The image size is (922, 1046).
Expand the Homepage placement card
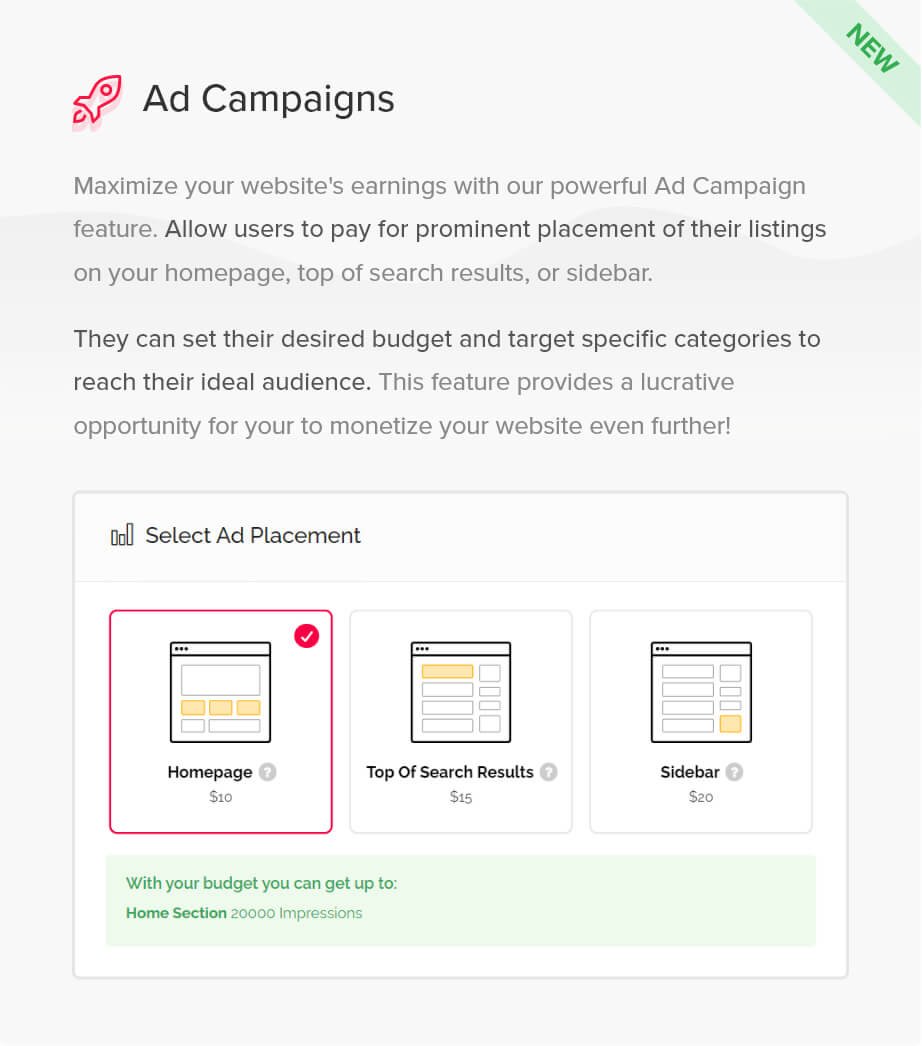(x=220, y=721)
